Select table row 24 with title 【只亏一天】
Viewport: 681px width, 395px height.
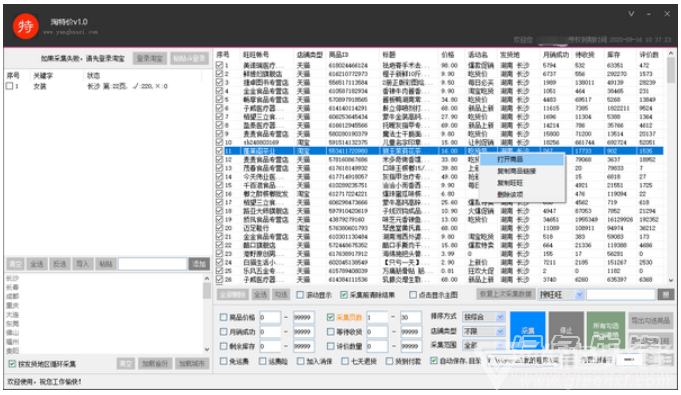pyautogui.click(x=439, y=262)
